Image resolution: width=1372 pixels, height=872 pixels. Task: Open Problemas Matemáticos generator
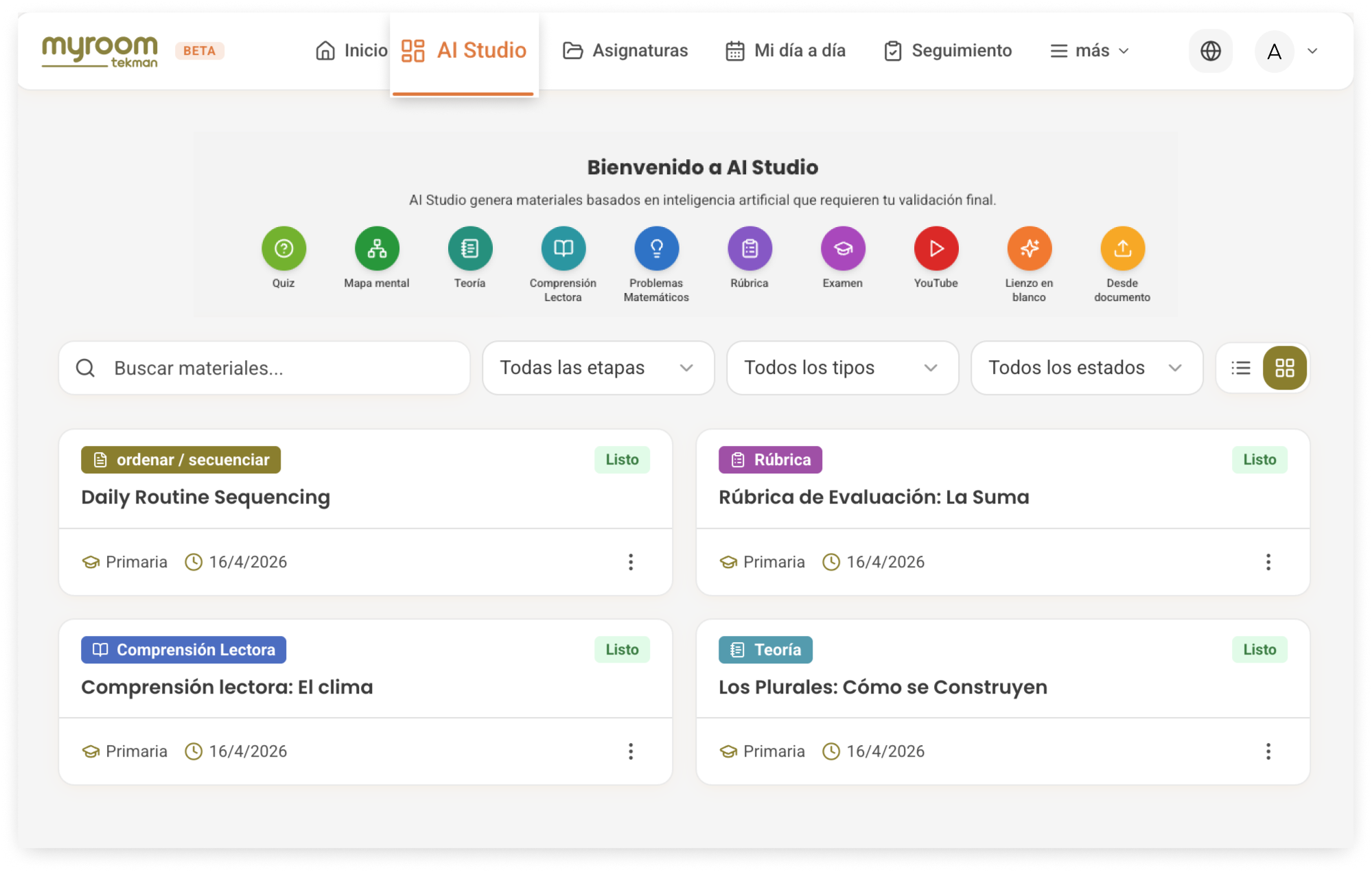[x=657, y=248]
